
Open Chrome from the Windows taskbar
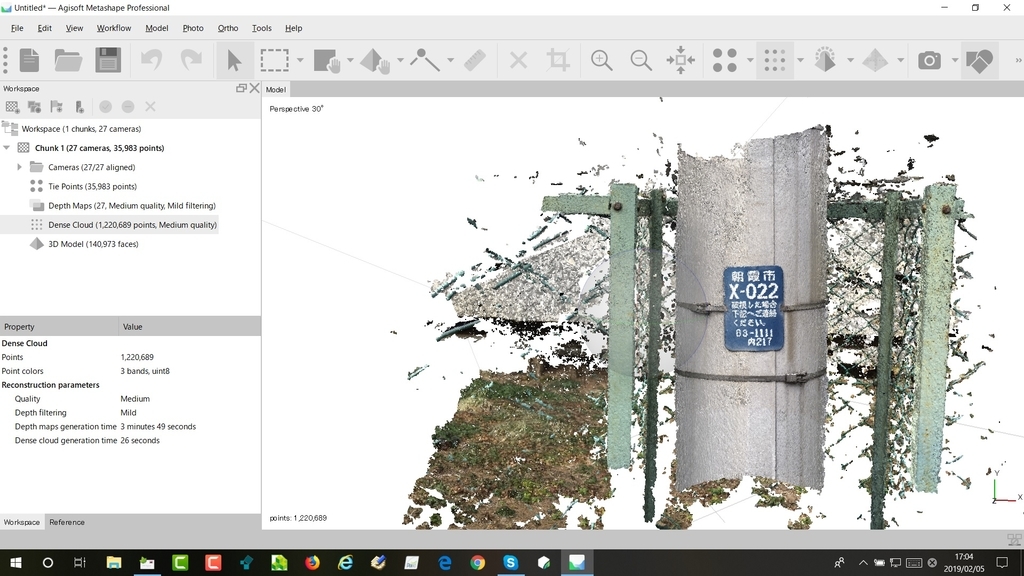tap(477, 562)
